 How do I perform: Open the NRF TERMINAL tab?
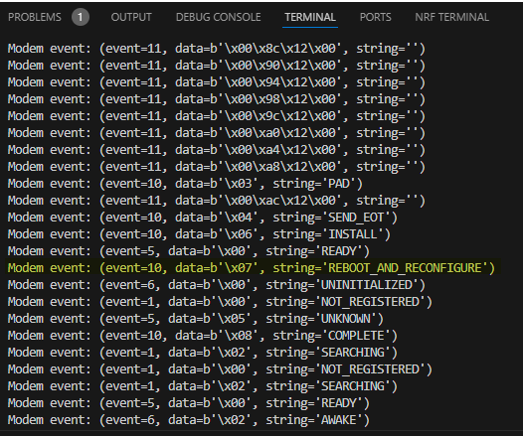coord(452,17)
